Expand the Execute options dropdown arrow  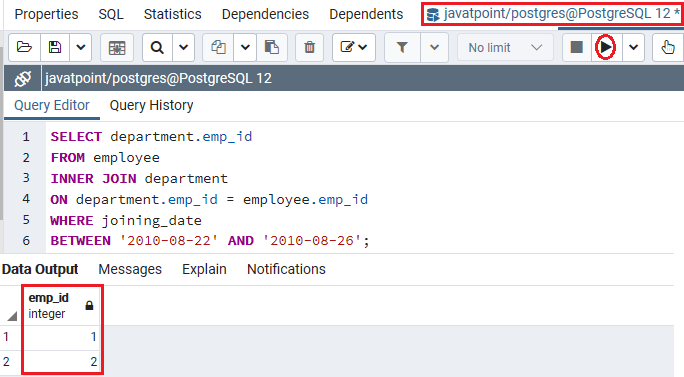click(633, 47)
